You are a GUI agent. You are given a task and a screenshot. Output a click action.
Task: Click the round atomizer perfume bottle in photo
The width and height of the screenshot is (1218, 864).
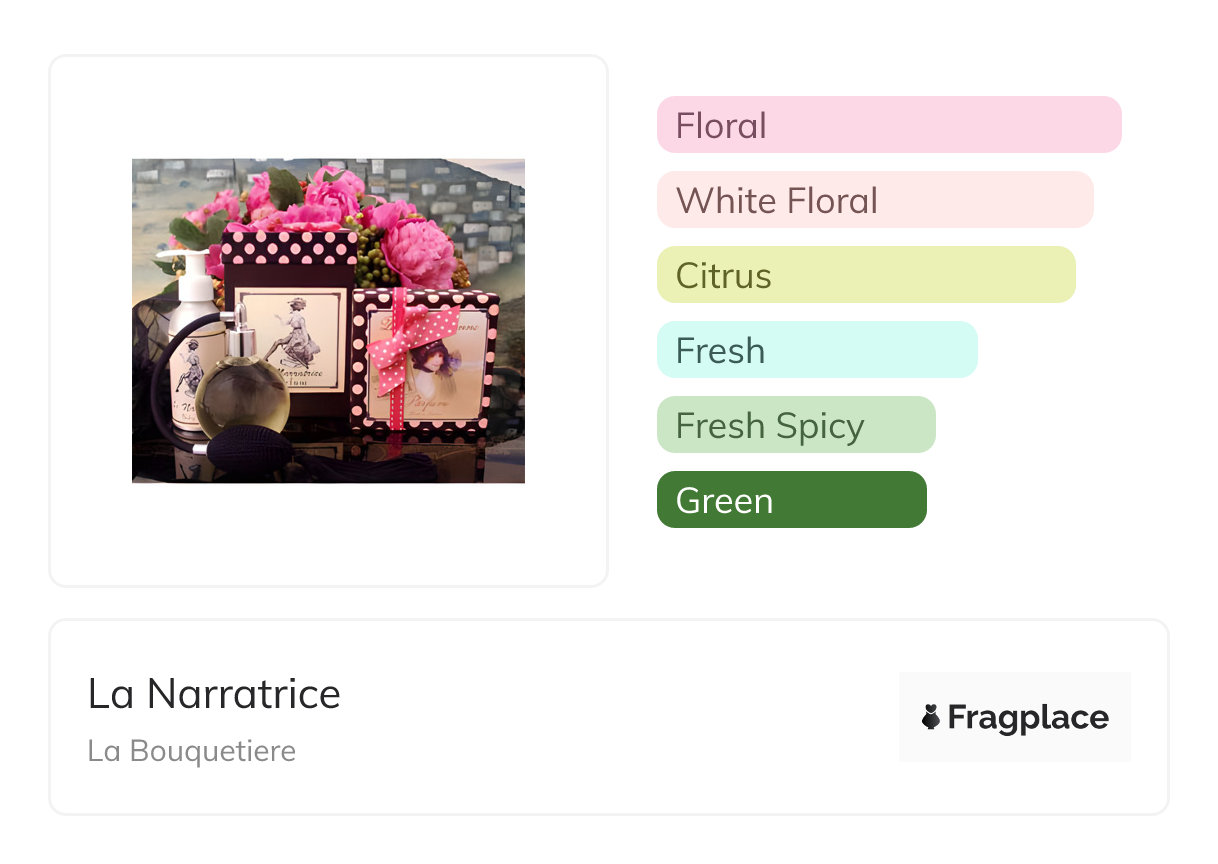click(x=241, y=395)
